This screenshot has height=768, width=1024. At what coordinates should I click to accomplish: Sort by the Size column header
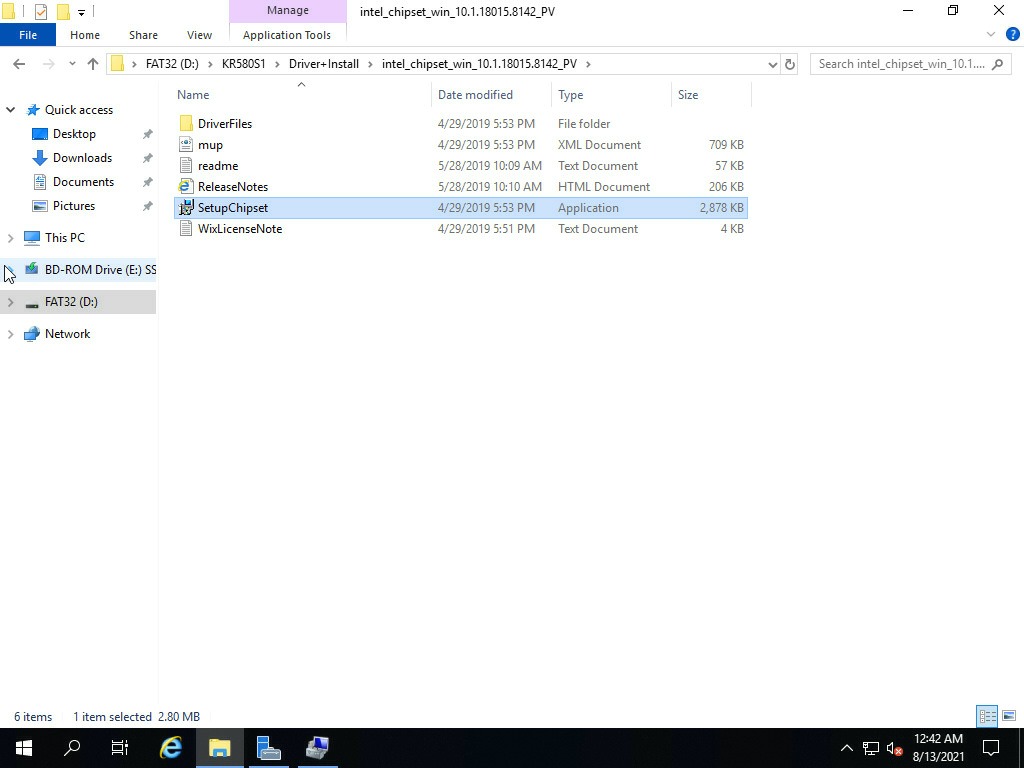tap(688, 95)
